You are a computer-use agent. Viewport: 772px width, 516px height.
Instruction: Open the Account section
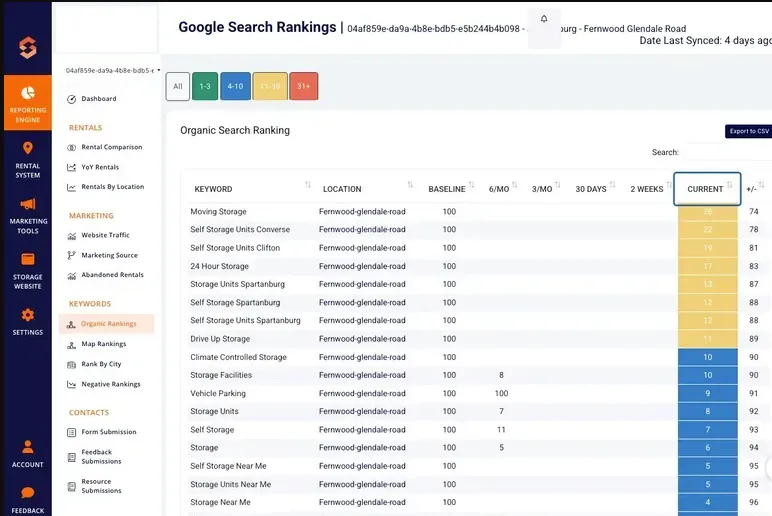[28, 453]
